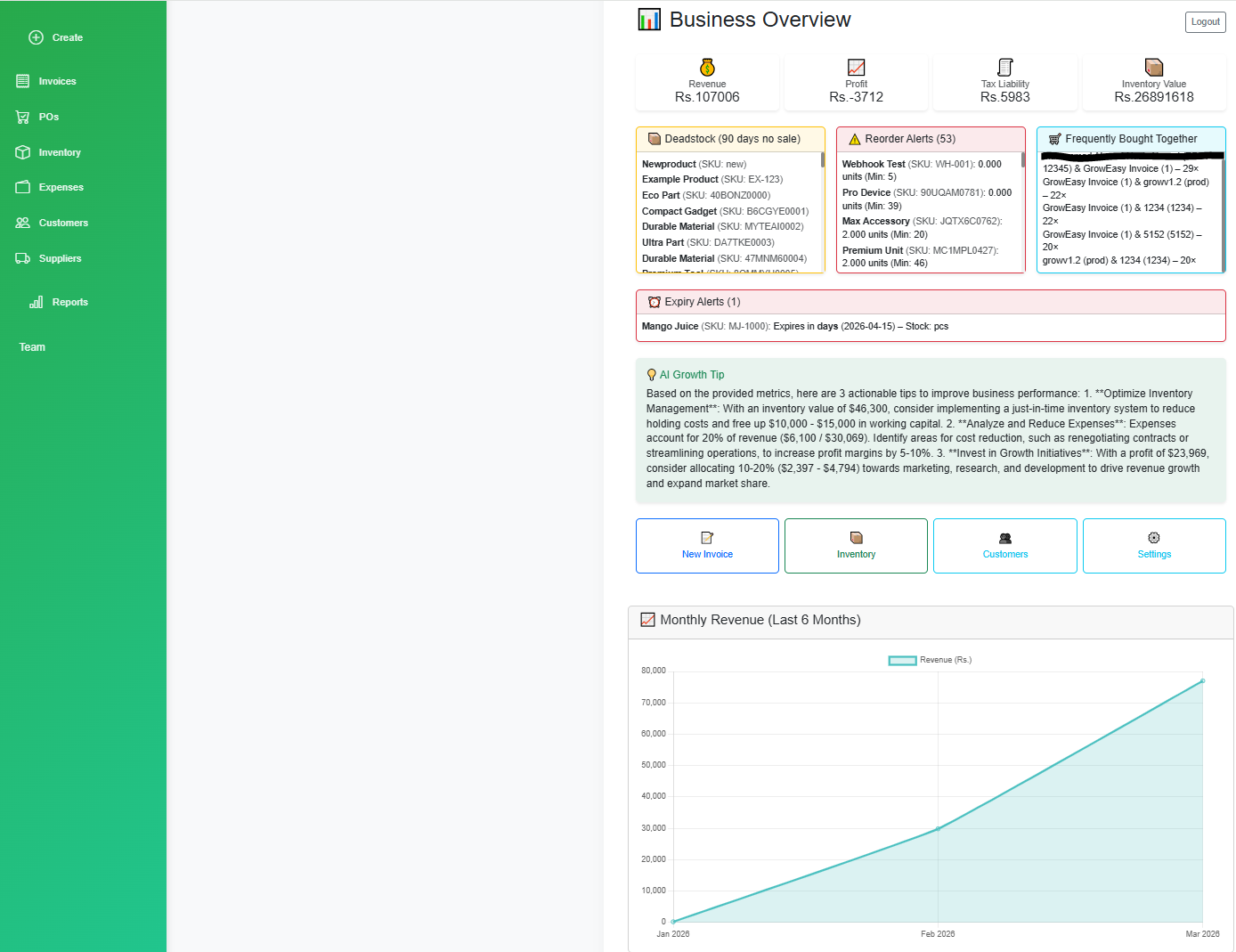Click the Revenue money bag icon

pos(707,68)
